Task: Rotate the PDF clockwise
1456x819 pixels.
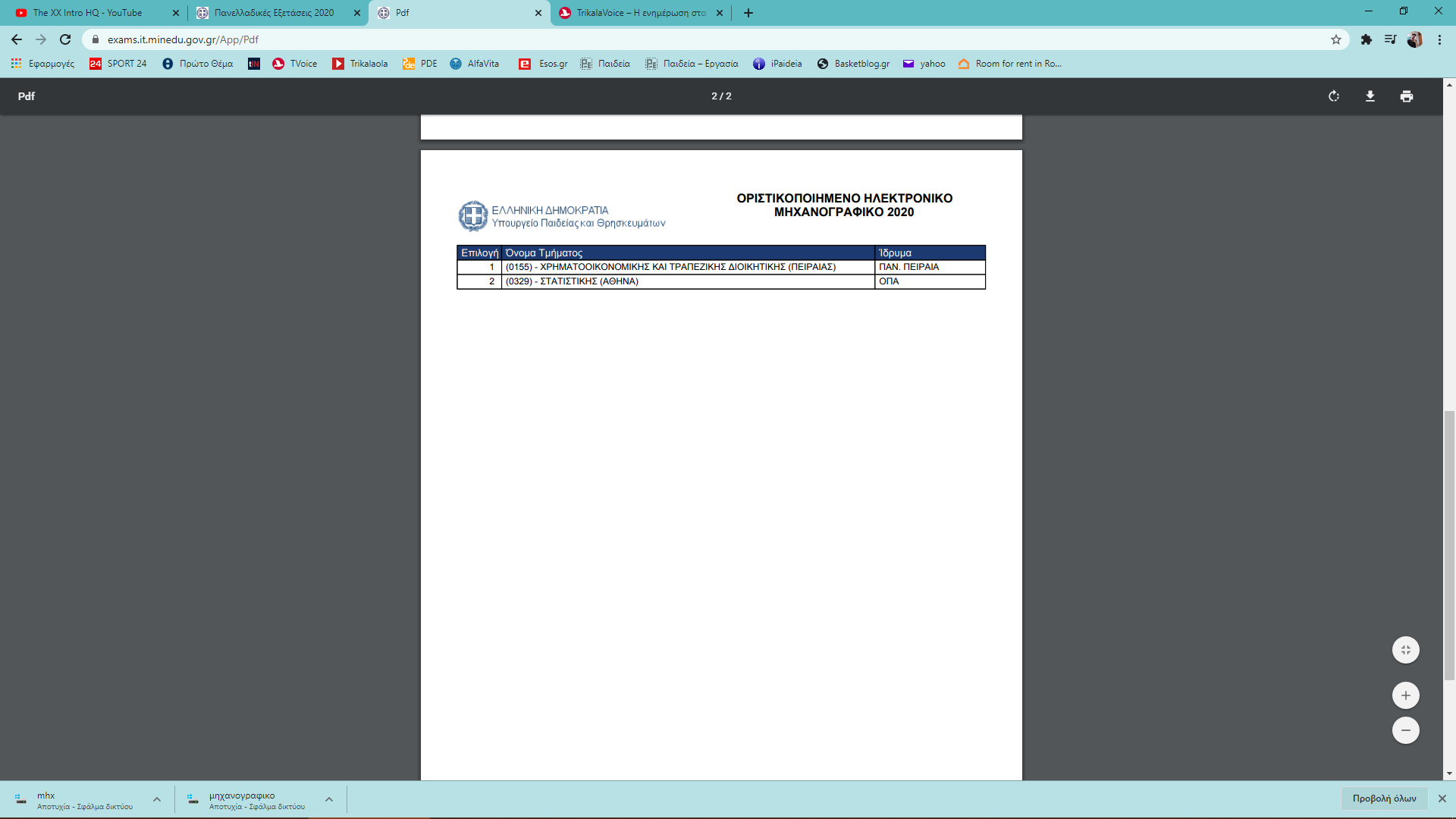Action: pyautogui.click(x=1334, y=96)
